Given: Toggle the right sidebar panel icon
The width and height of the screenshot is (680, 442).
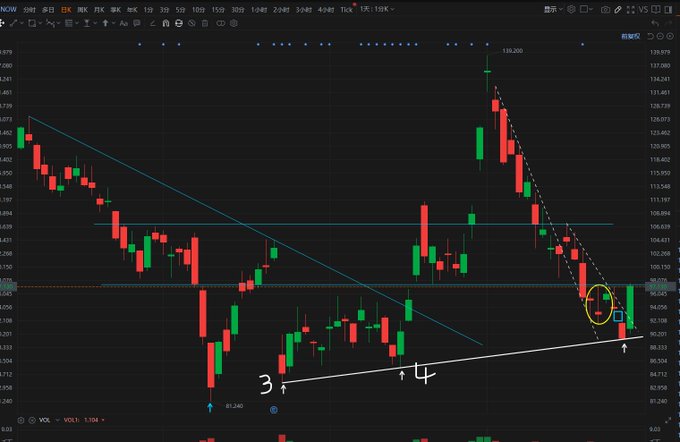Looking at the screenshot, I should pos(668,10).
